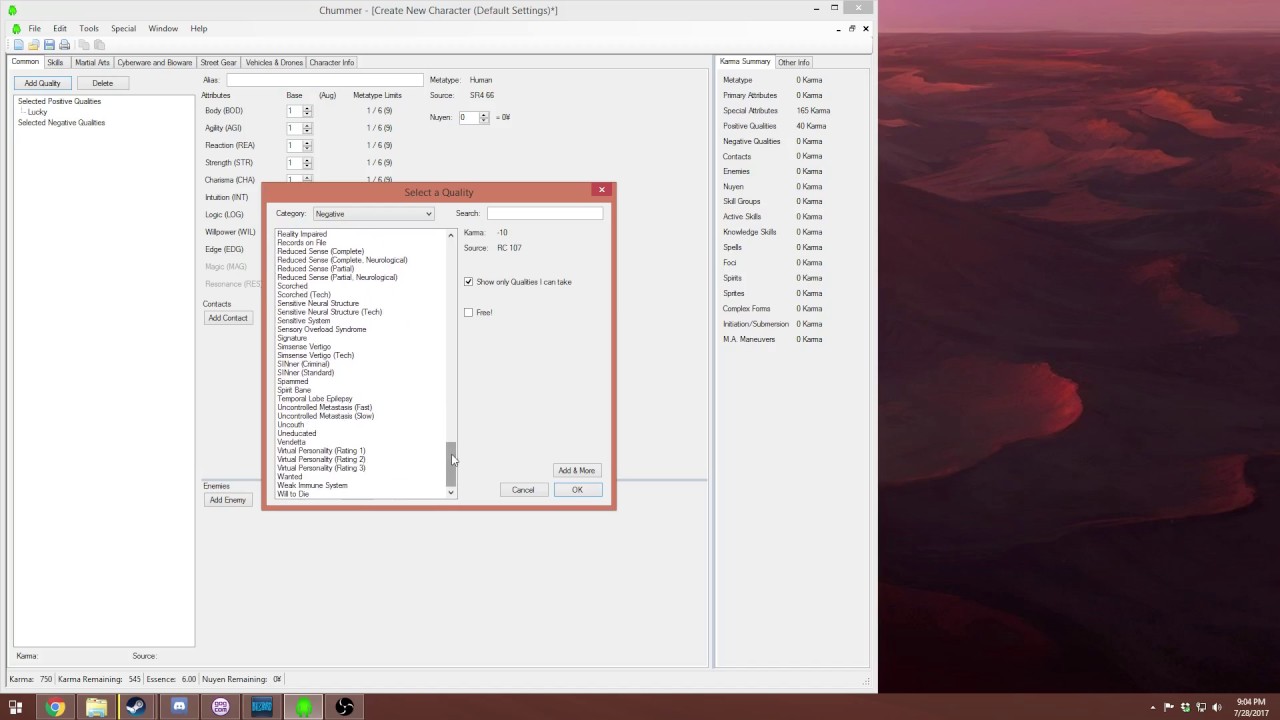The height and width of the screenshot is (720, 1280).
Task: Enable the Free! checkbox
Action: (468, 312)
